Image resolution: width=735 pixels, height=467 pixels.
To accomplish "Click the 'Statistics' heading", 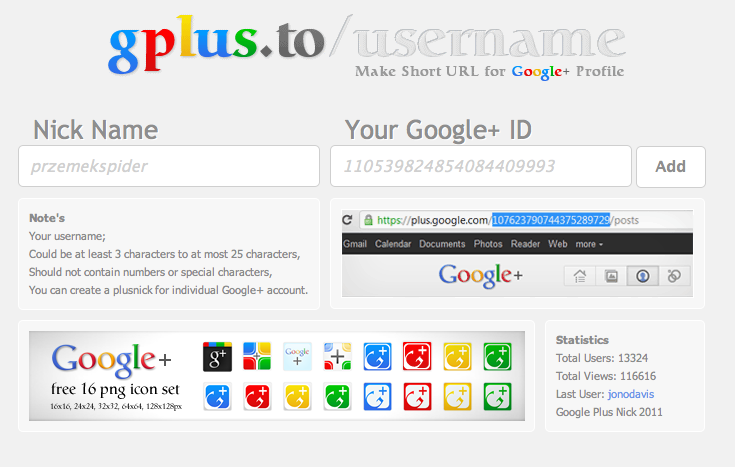I will pos(582,340).
